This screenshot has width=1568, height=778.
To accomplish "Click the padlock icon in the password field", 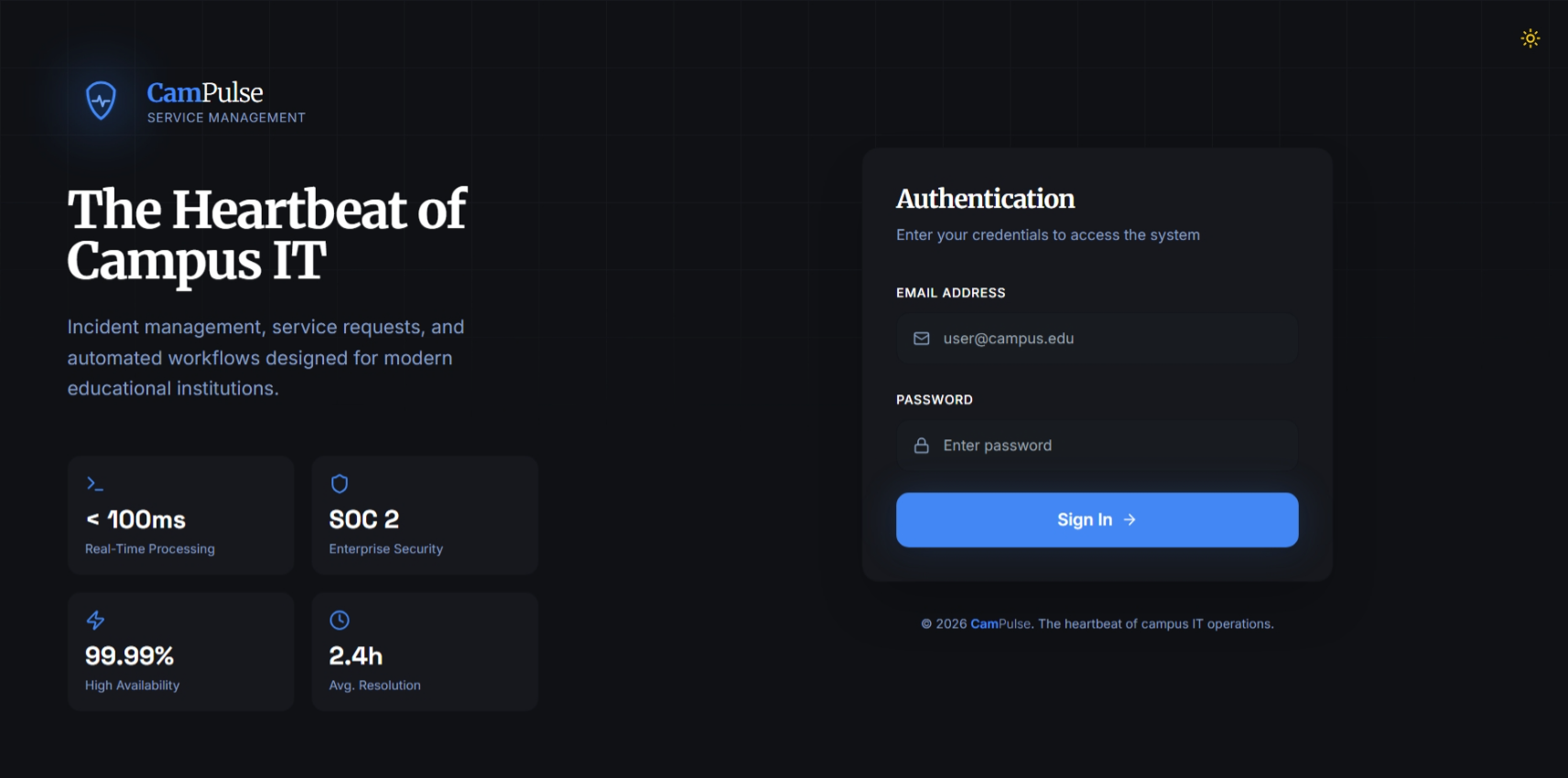I will (x=922, y=446).
